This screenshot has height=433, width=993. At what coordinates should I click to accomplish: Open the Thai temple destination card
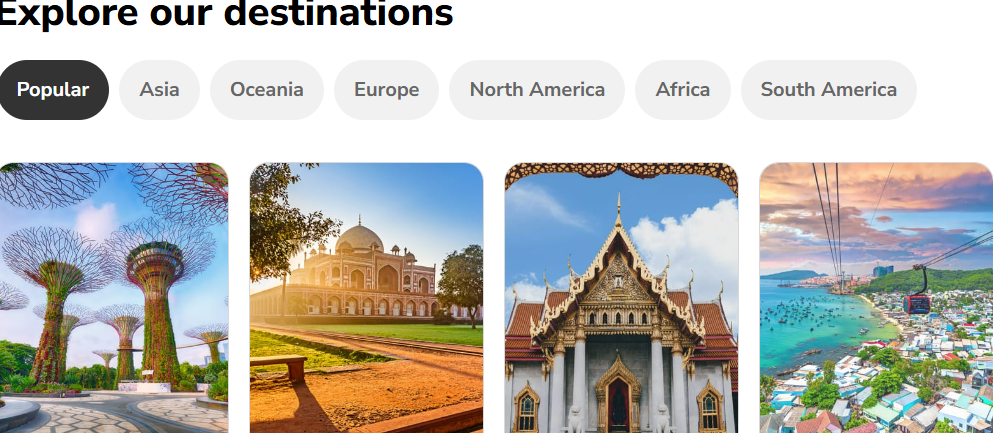pyautogui.click(x=621, y=298)
